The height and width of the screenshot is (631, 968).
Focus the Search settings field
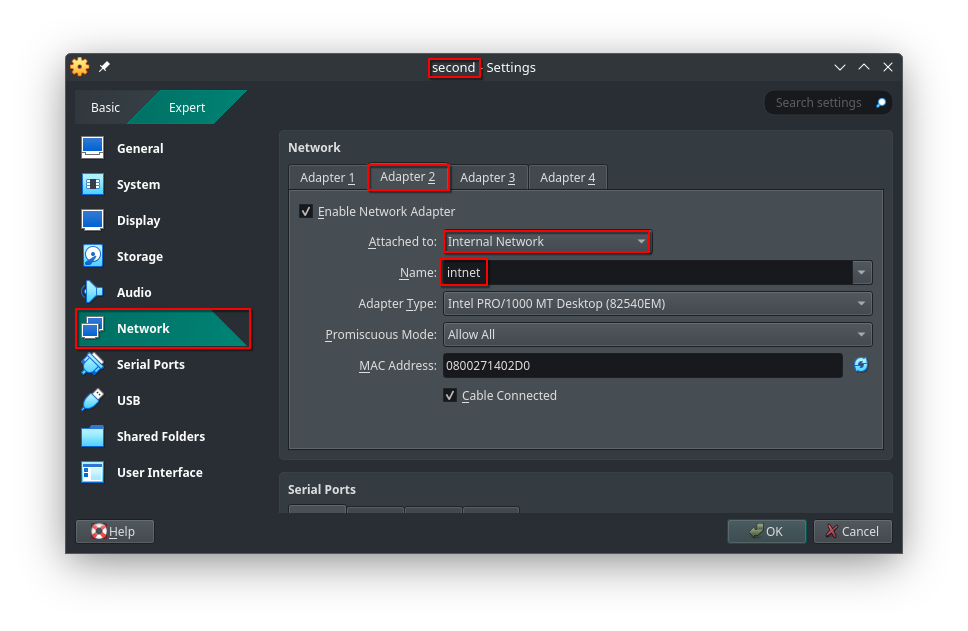818,103
